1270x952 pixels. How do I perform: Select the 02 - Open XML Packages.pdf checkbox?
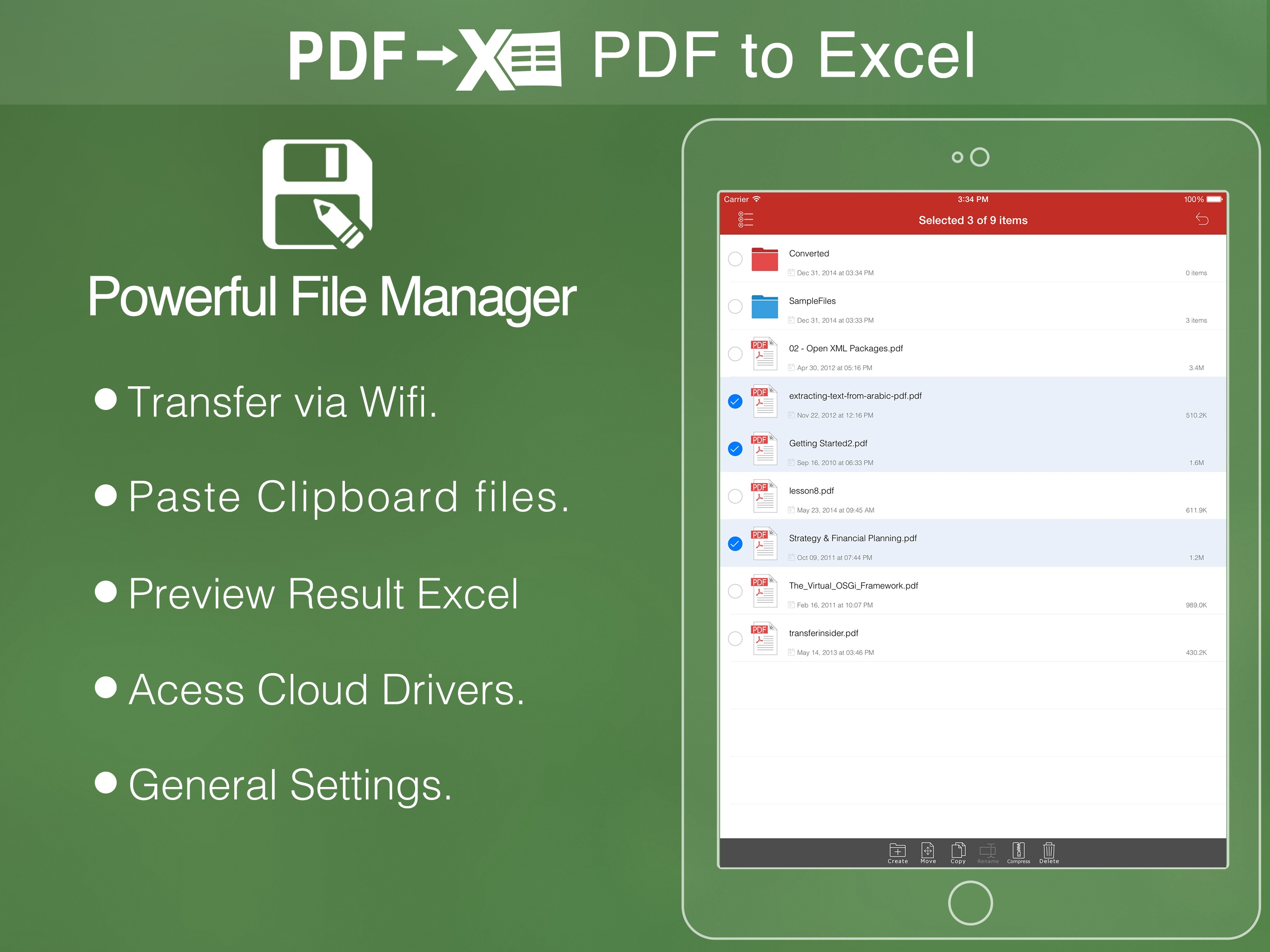click(735, 354)
